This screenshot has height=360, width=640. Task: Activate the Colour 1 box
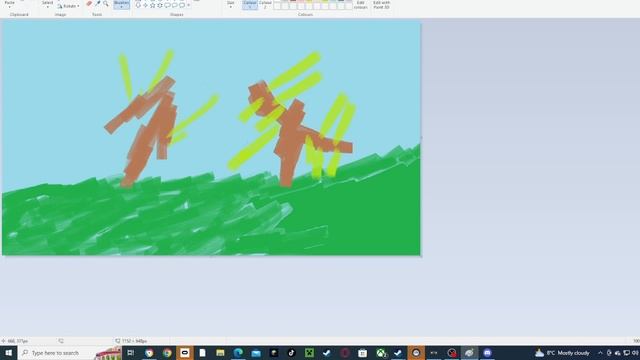point(250,4)
